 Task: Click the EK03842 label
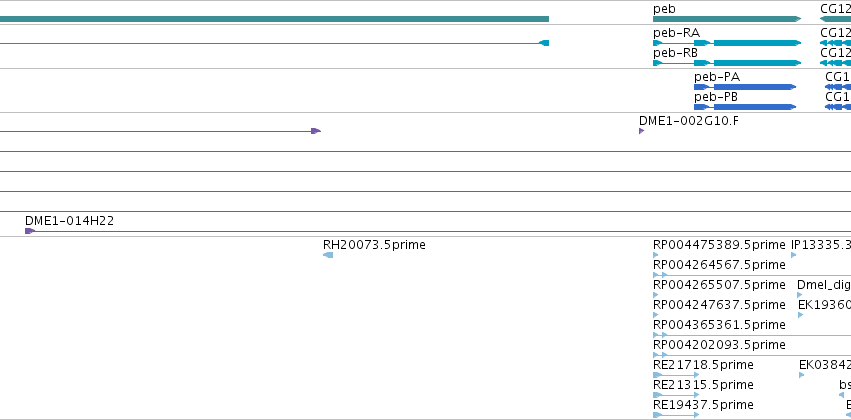click(x=825, y=365)
